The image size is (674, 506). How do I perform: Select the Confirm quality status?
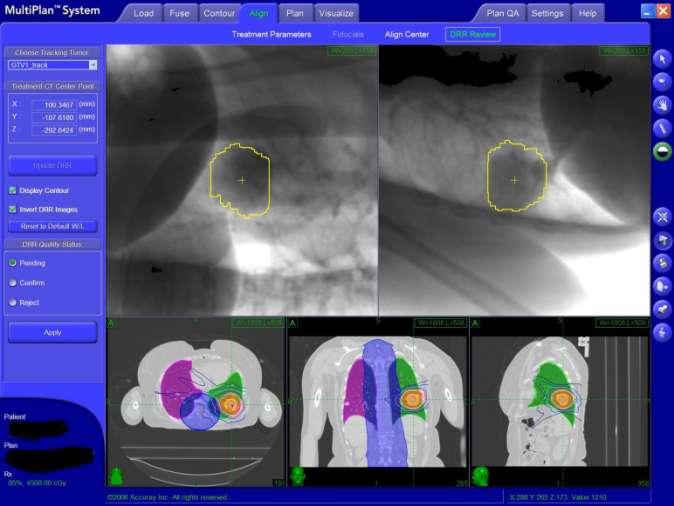[x=13, y=283]
